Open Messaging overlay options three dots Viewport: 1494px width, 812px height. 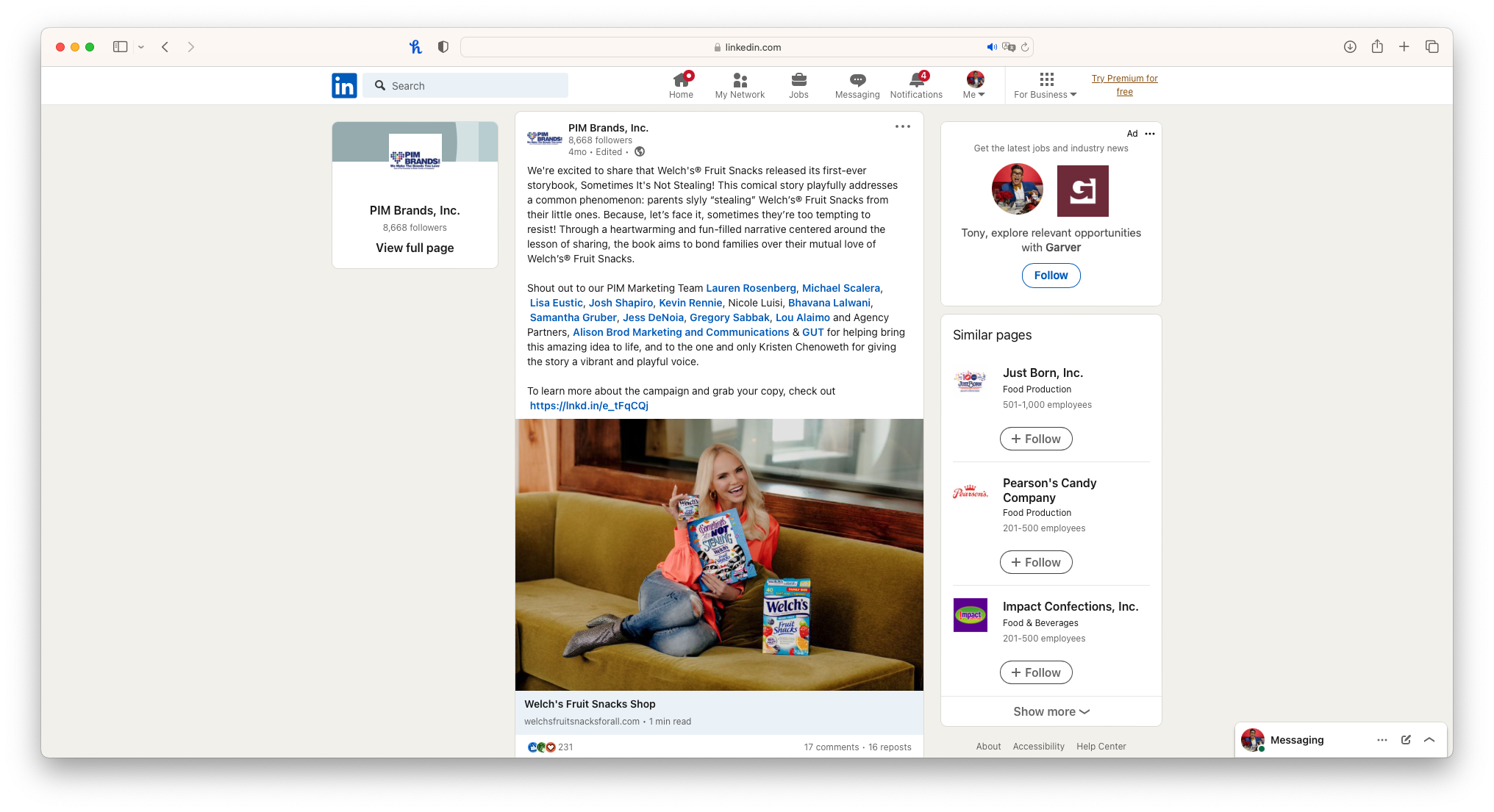pos(1382,740)
